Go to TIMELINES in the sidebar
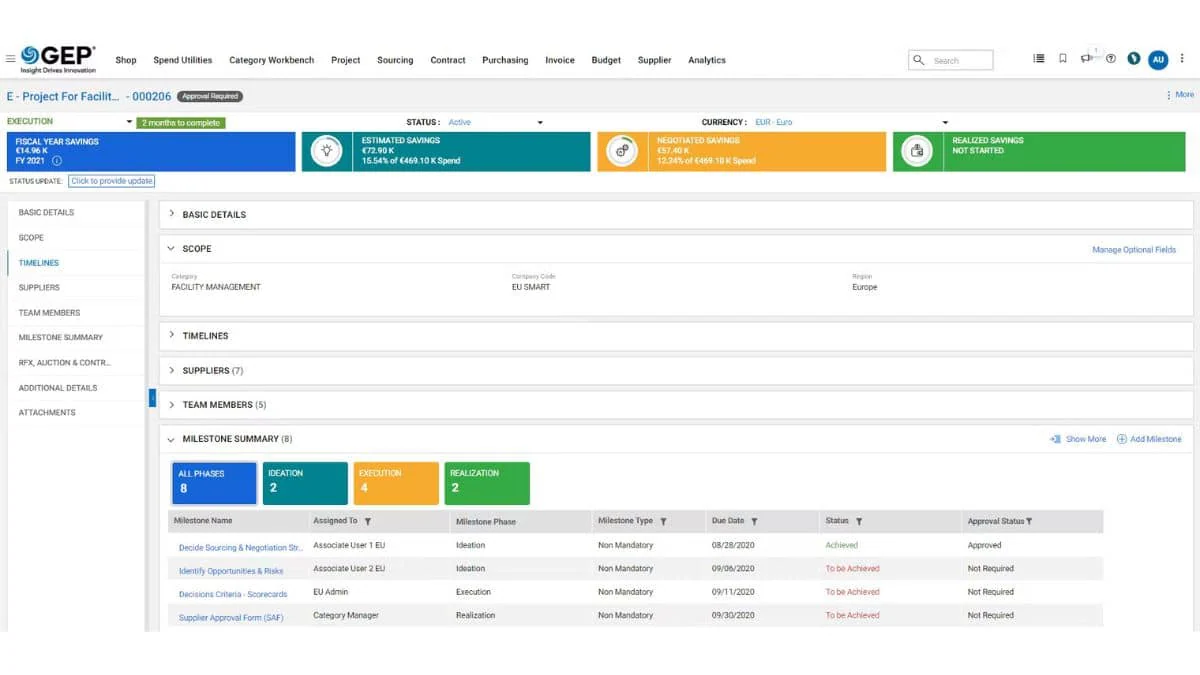The image size is (1200, 675). 39,263
